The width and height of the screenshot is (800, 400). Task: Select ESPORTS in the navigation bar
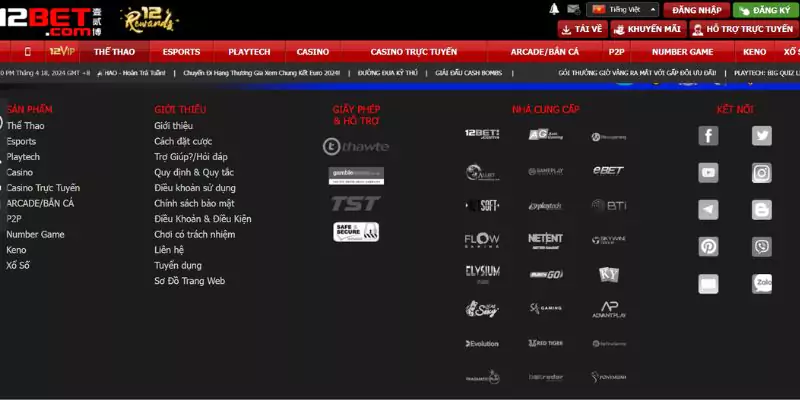pyautogui.click(x=181, y=52)
